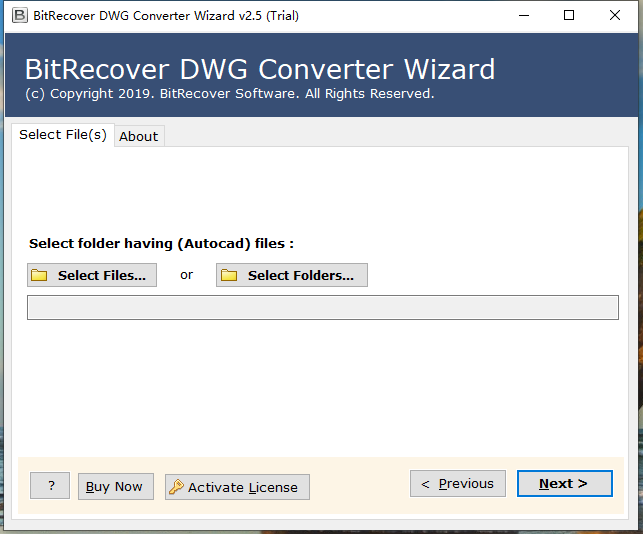This screenshot has height=534, width=643.
Task: Minimize the DWG Converter Wizard window
Action: click(x=524, y=16)
